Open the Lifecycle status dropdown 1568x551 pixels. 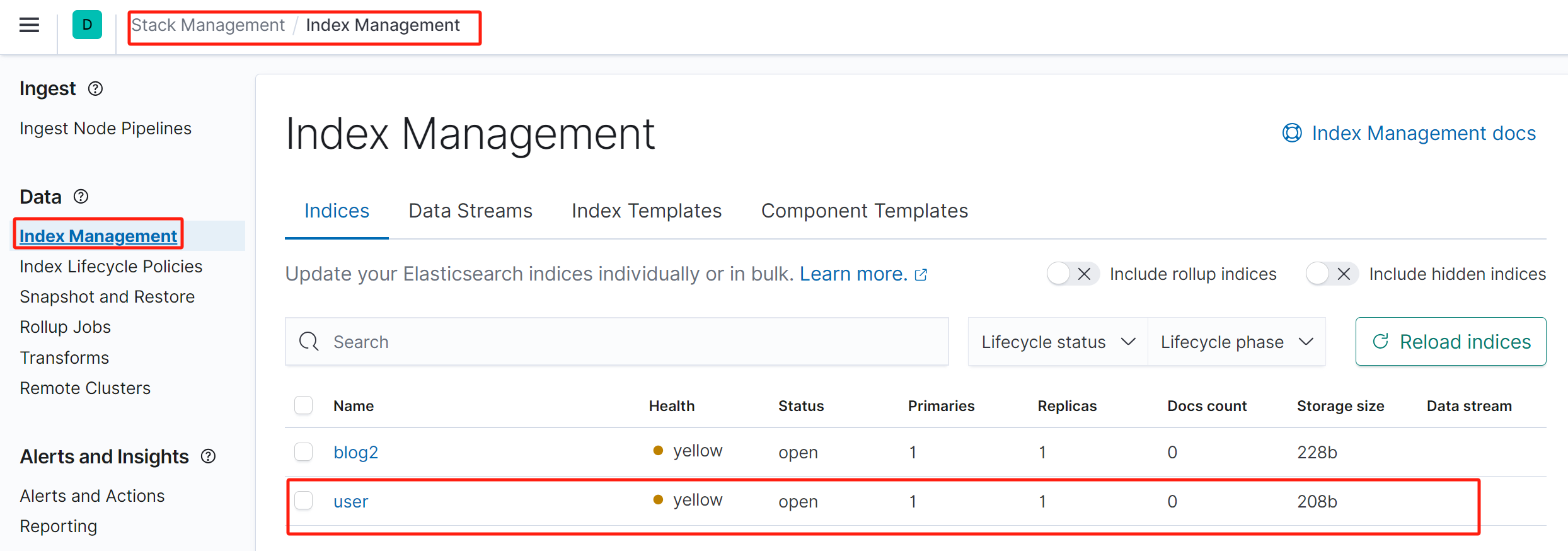point(1058,342)
